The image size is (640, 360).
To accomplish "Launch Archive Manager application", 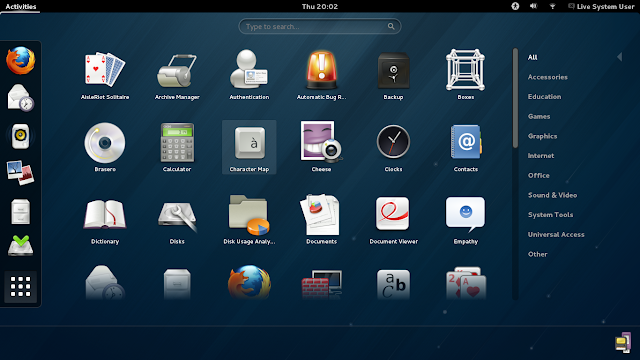I will (x=177, y=75).
